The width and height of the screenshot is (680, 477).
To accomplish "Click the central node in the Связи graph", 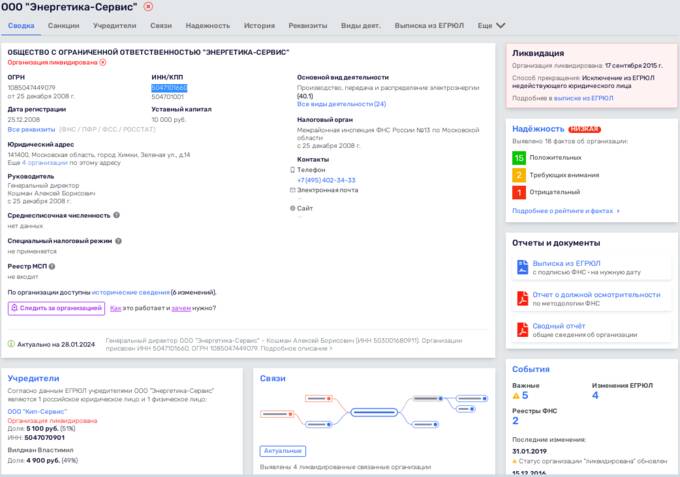I will pyautogui.click(x=374, y=412).
